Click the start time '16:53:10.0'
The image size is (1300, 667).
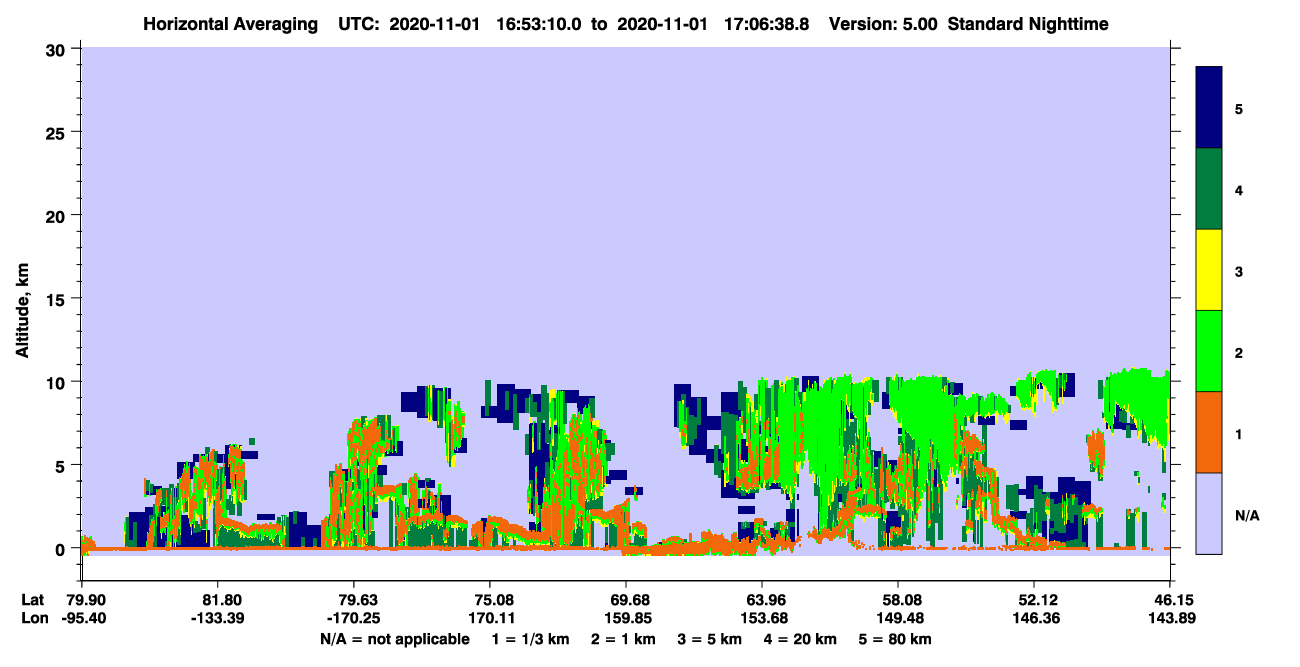[541, 24]
